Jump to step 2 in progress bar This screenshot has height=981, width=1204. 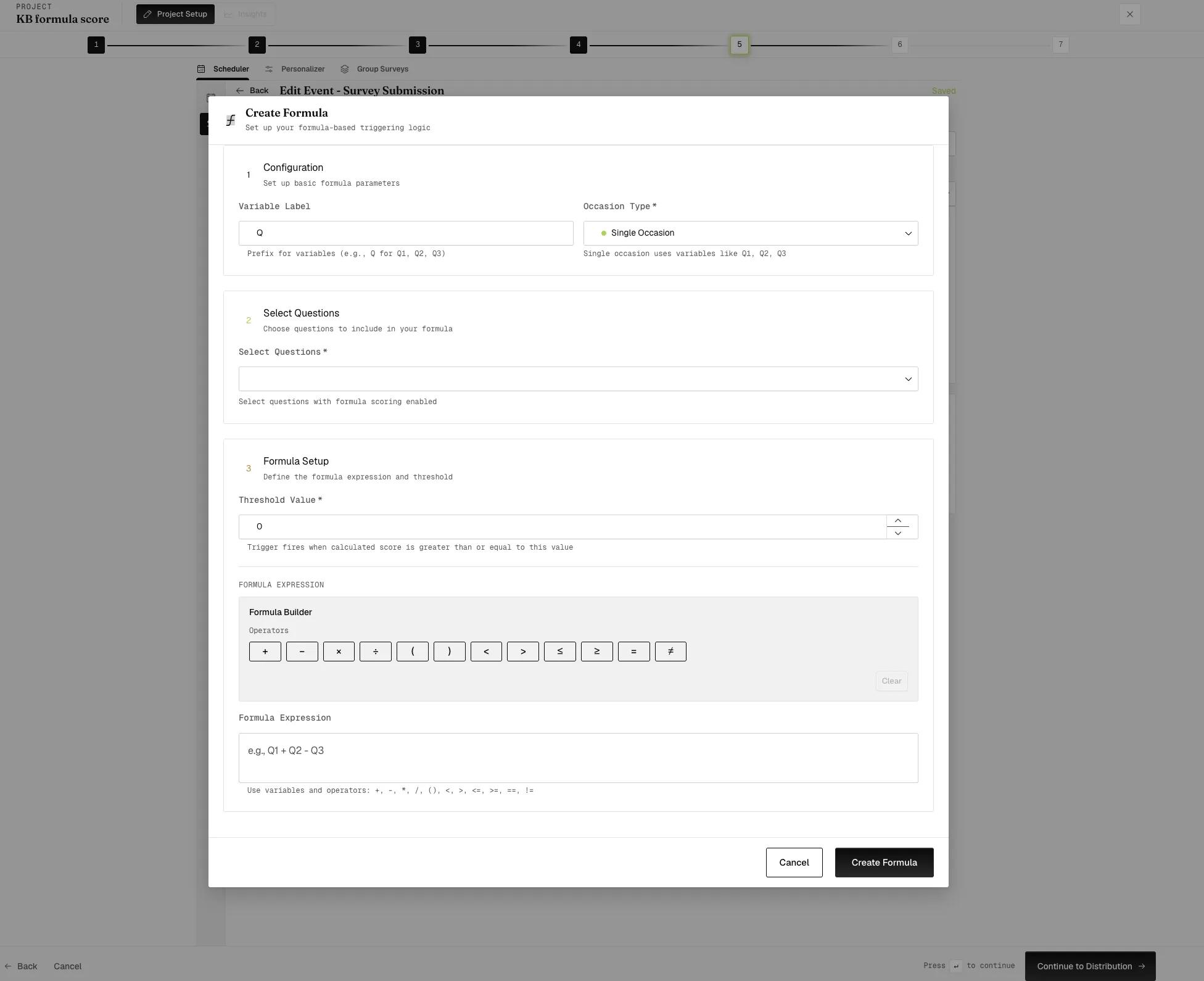pos(257,44)
